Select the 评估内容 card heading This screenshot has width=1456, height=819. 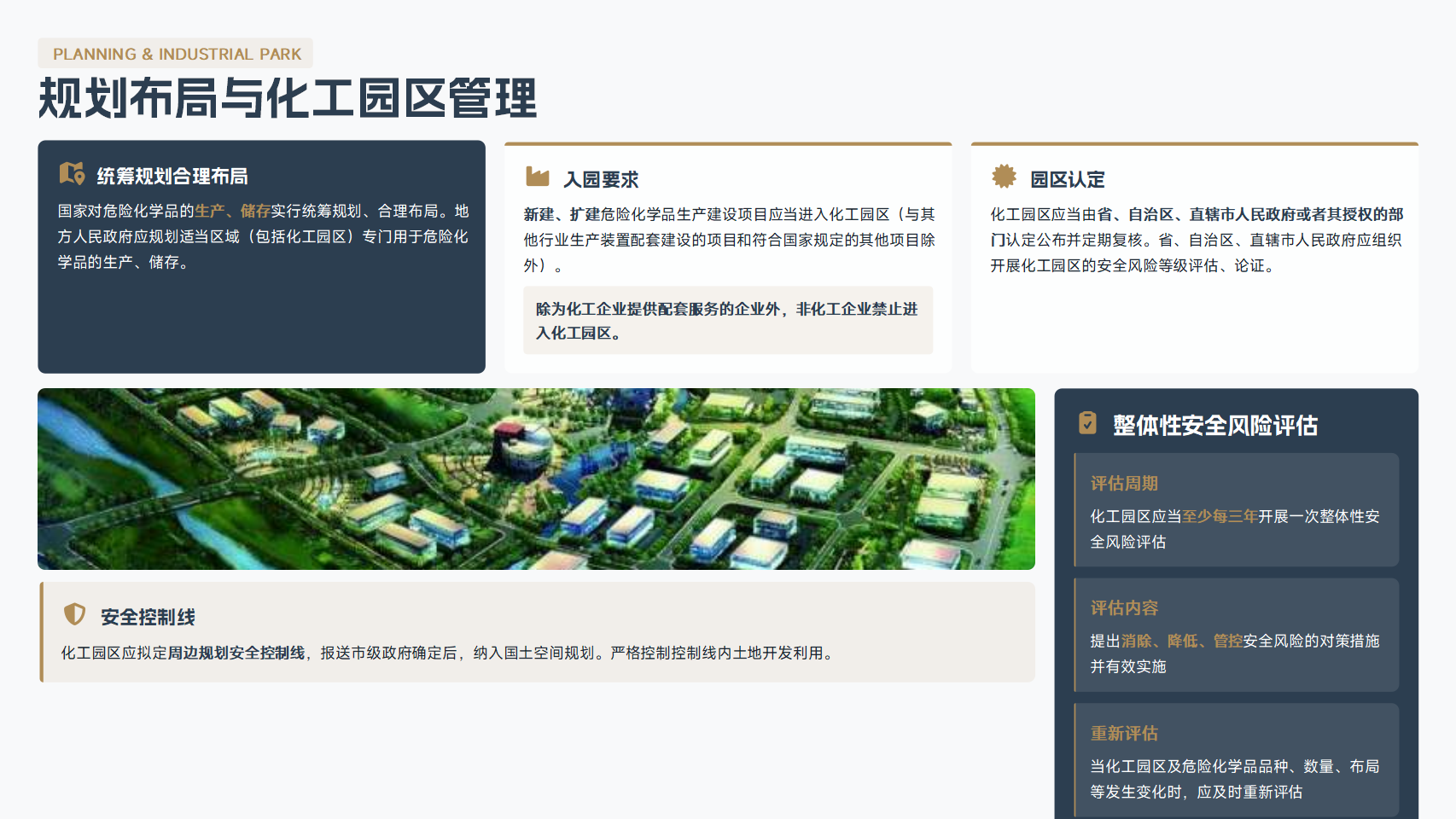[x=1124, y=608]
